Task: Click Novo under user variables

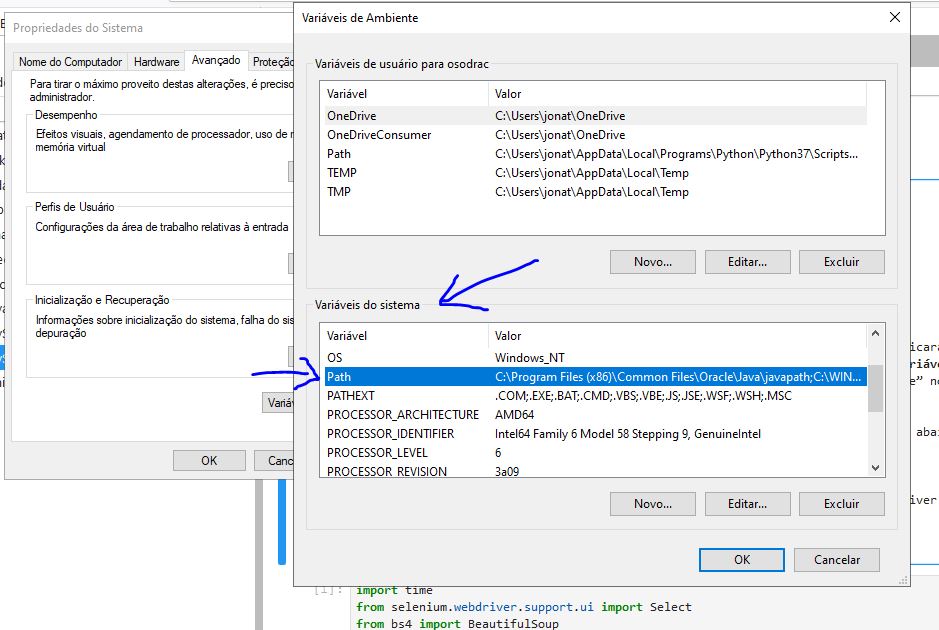Action: point(652,262)
